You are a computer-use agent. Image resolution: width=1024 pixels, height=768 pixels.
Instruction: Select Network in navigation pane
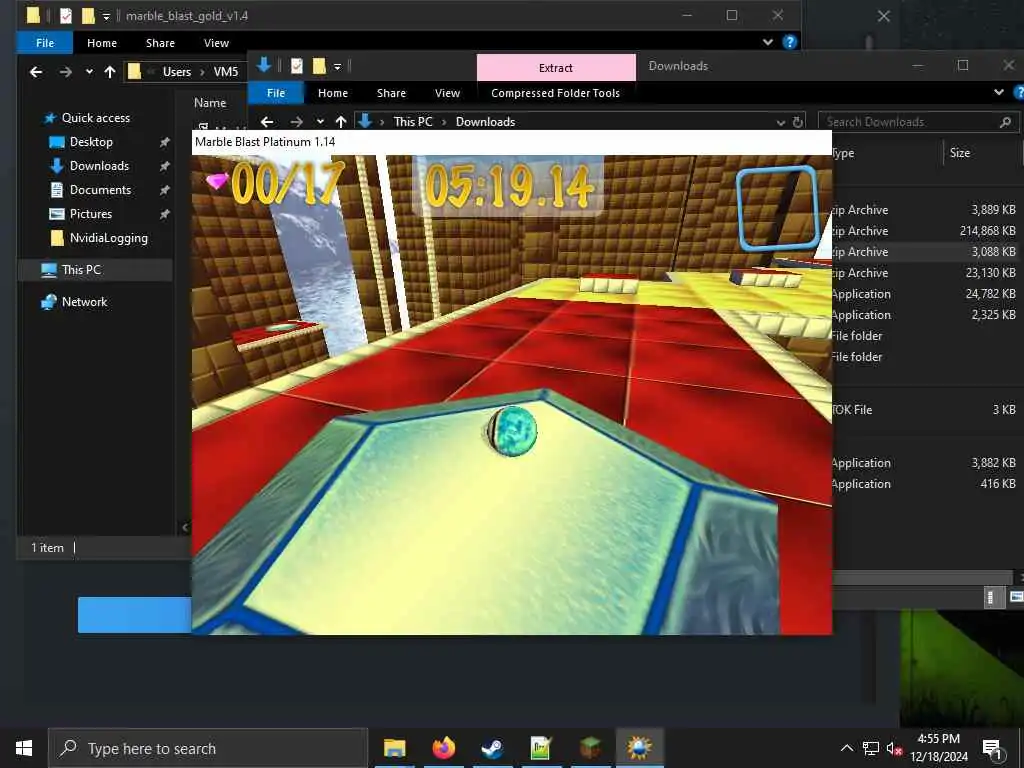pyautogui.click(x=84, y=302)
